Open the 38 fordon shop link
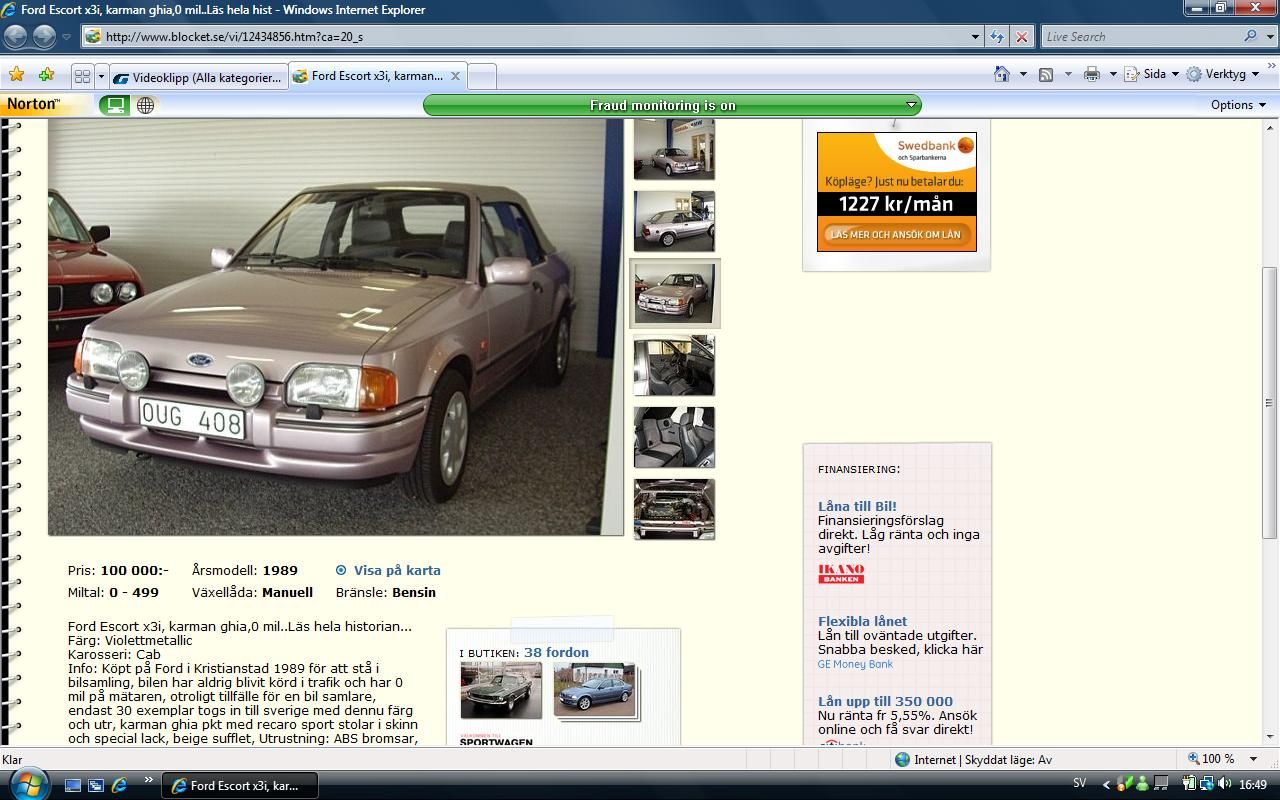The height and width of the screenshot is (800, 1280). click(556, 652)
